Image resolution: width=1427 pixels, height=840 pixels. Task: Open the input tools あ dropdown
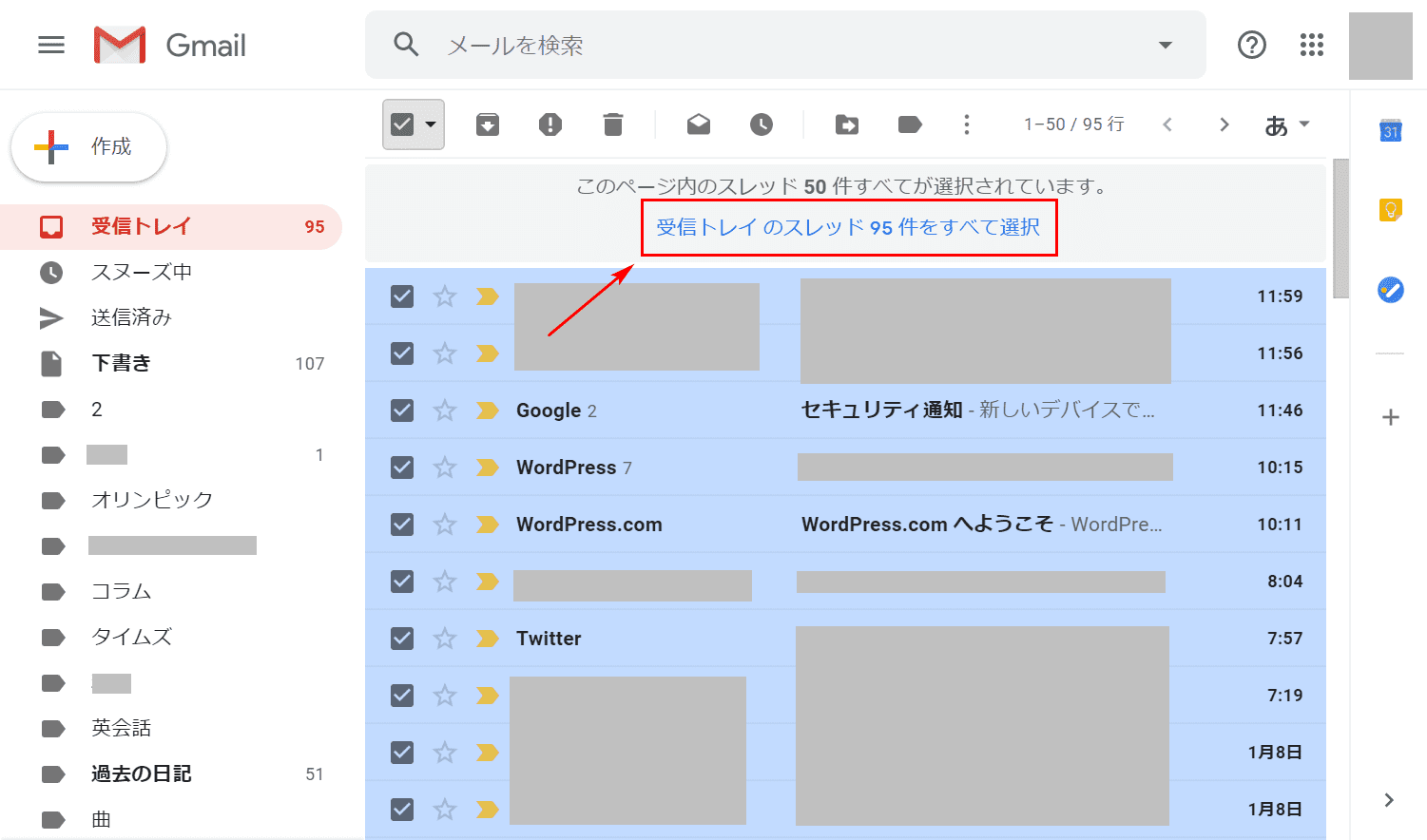coord(1287,124)
